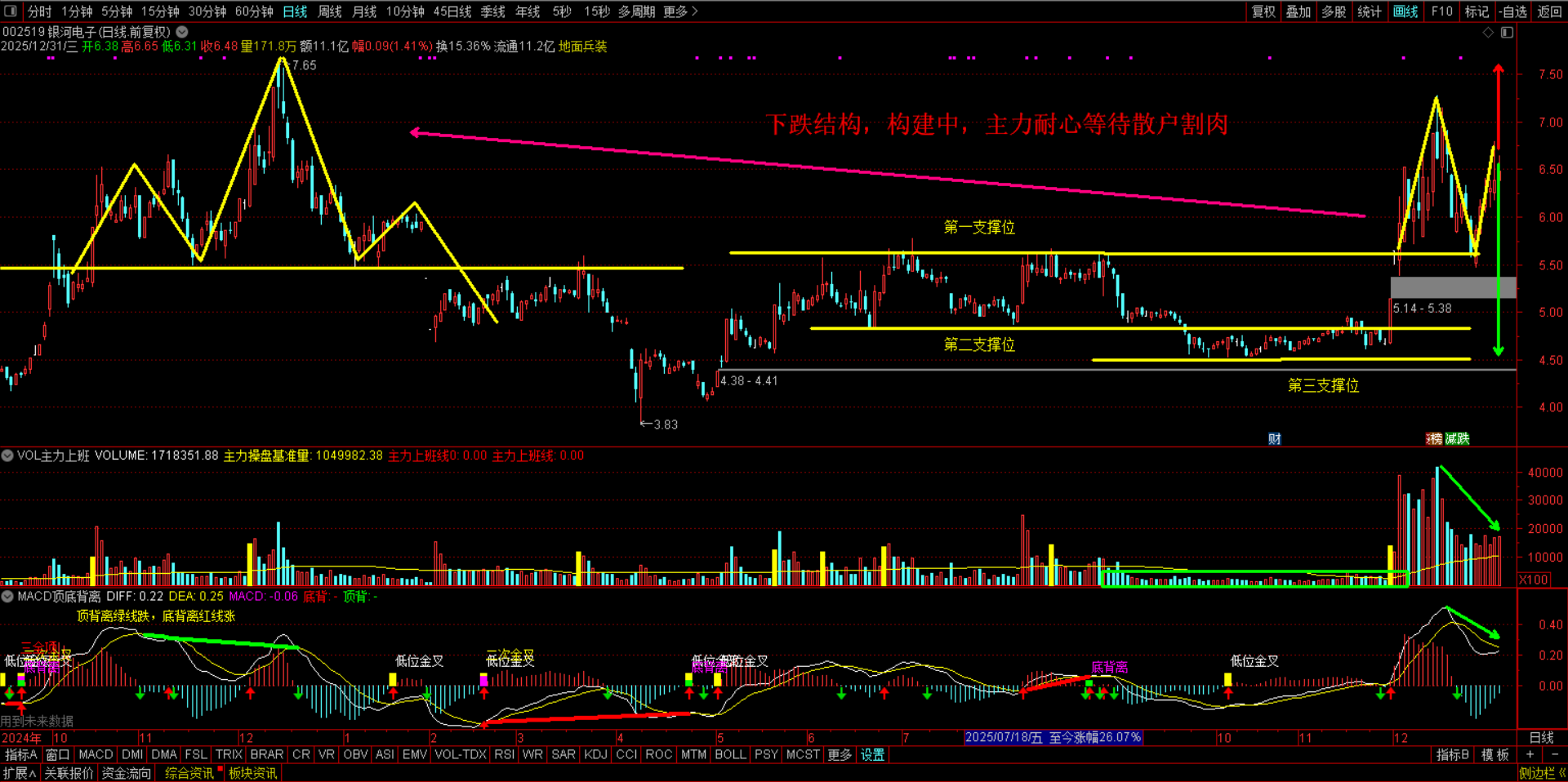Select the 年线 yearly period
Screen dimensions: 1568x782
click(x=528, y=11)
